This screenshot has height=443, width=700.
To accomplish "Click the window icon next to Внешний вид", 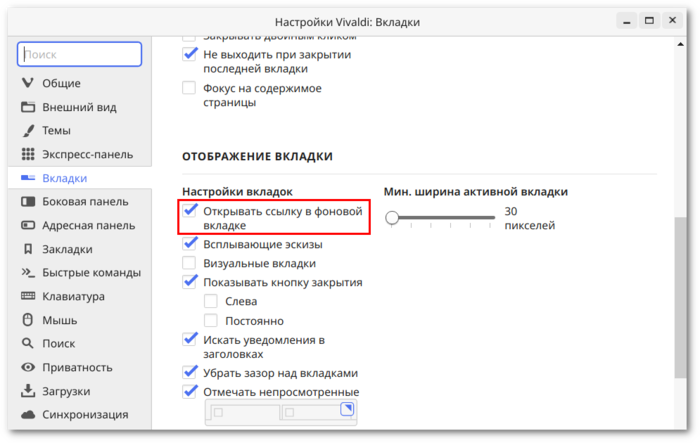I will pos(28,107).
